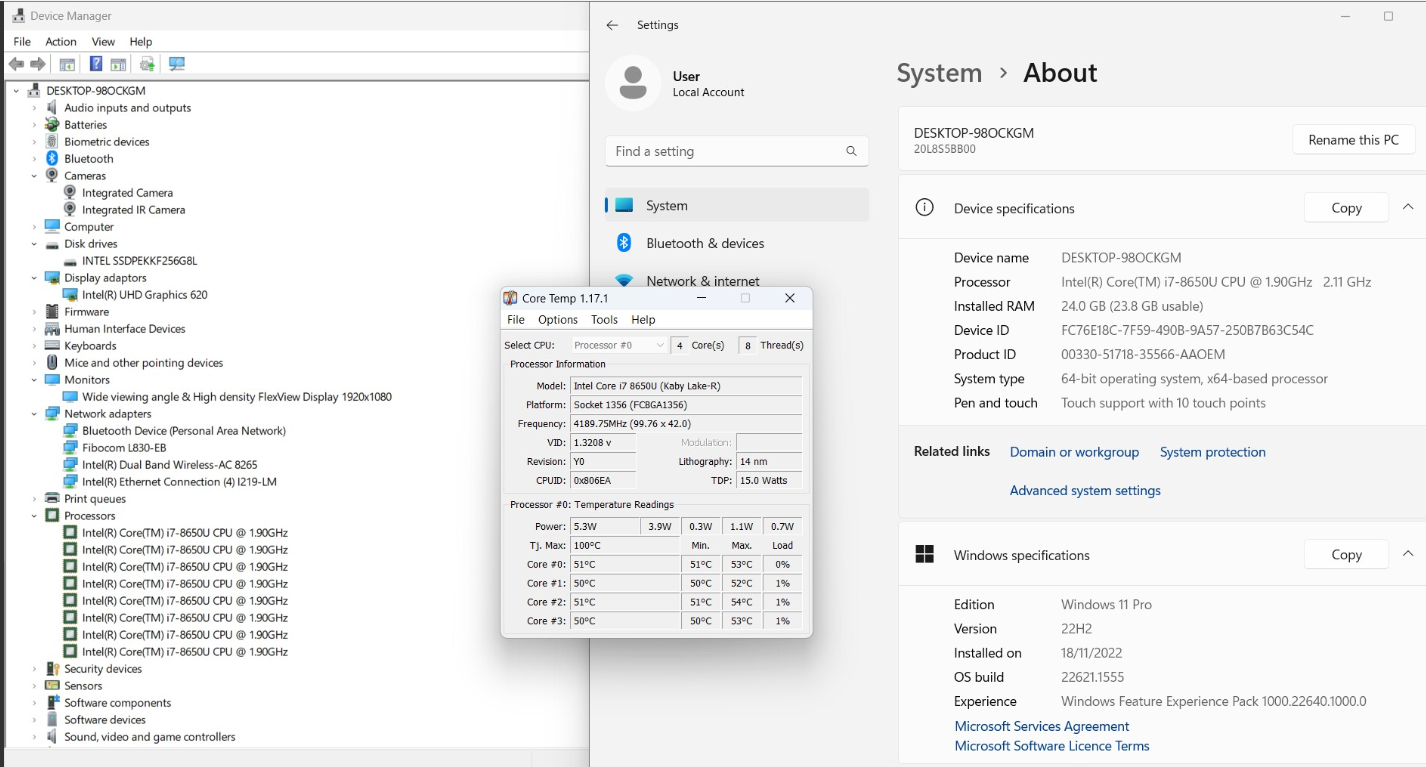Image resolution: width=1426 pixels, height=767 pixels.
Task: Click the Bluetooth icon in Device Manager tree
Action: click(52, 158)
